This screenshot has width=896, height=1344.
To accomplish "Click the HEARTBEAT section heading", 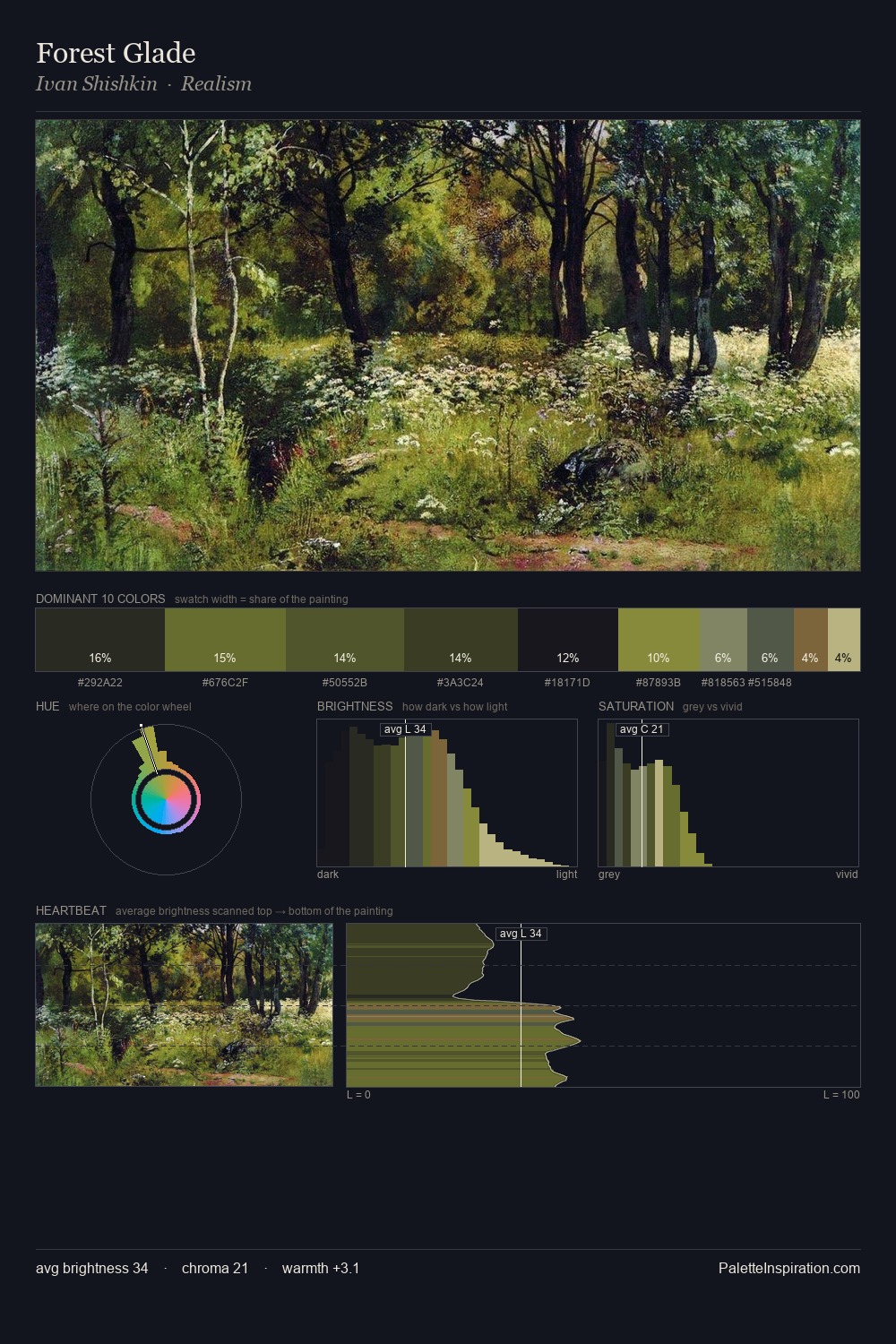I will (71, 910).
